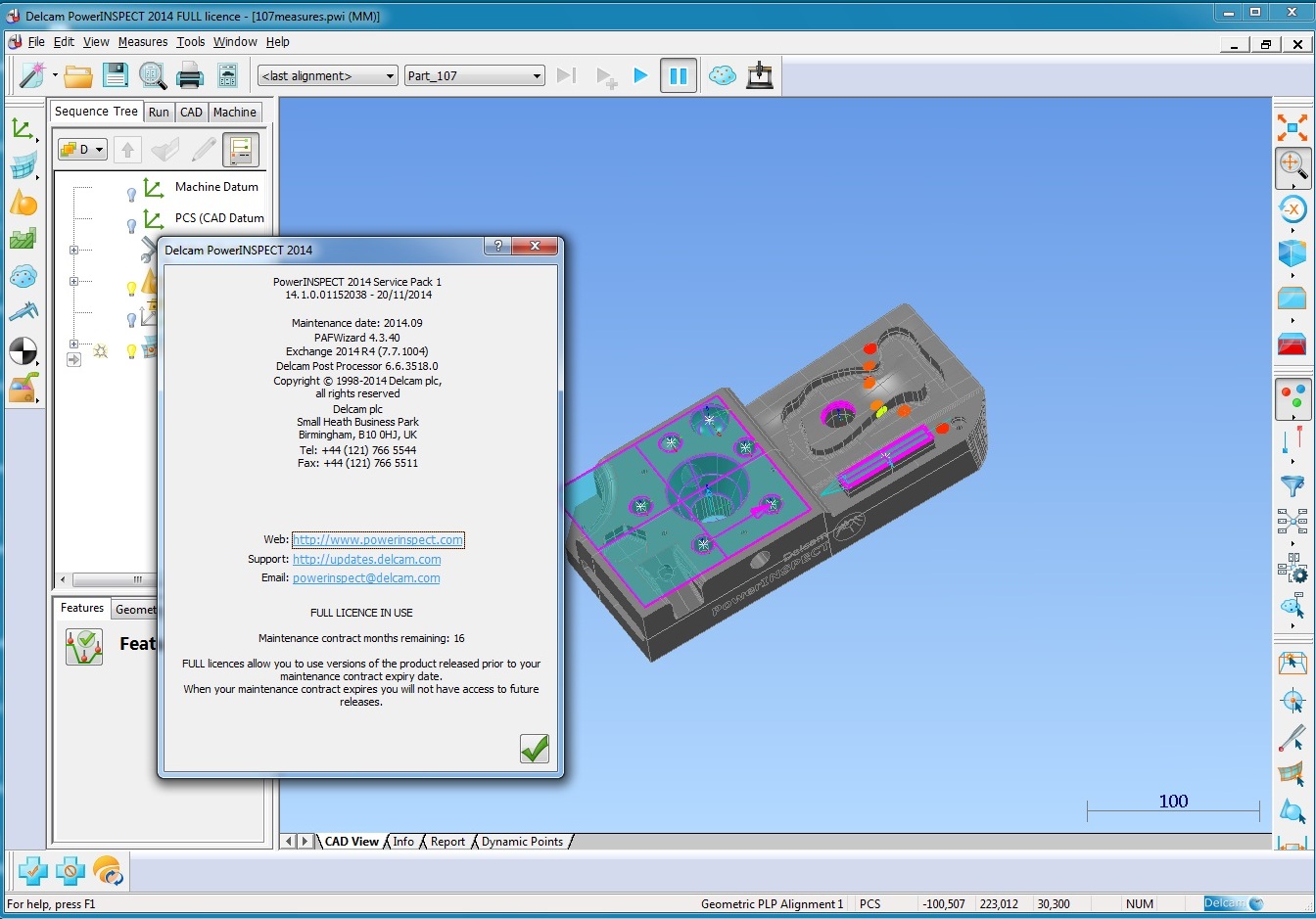
Task: Expand the last tree node with plus
Action: [73, 344]
